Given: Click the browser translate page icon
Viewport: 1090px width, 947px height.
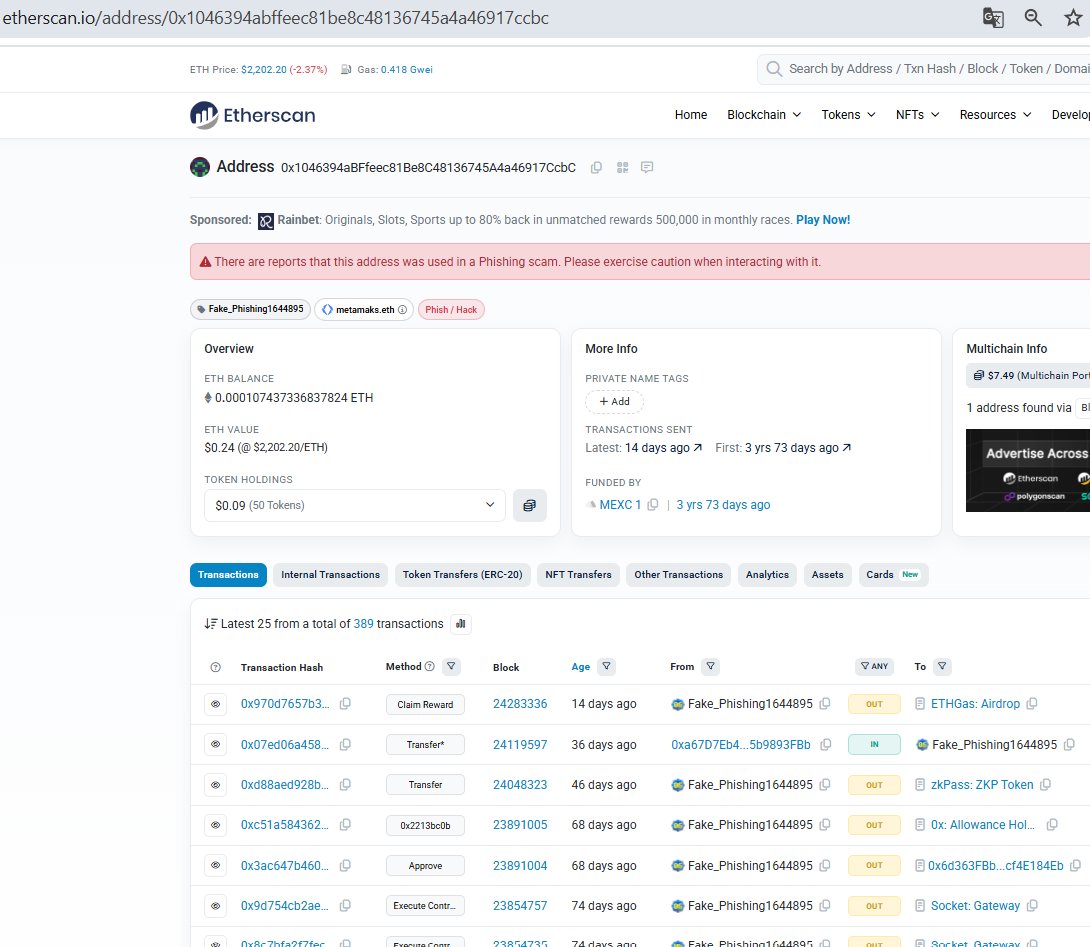Looking at the screenshot, I should [993, 17].
